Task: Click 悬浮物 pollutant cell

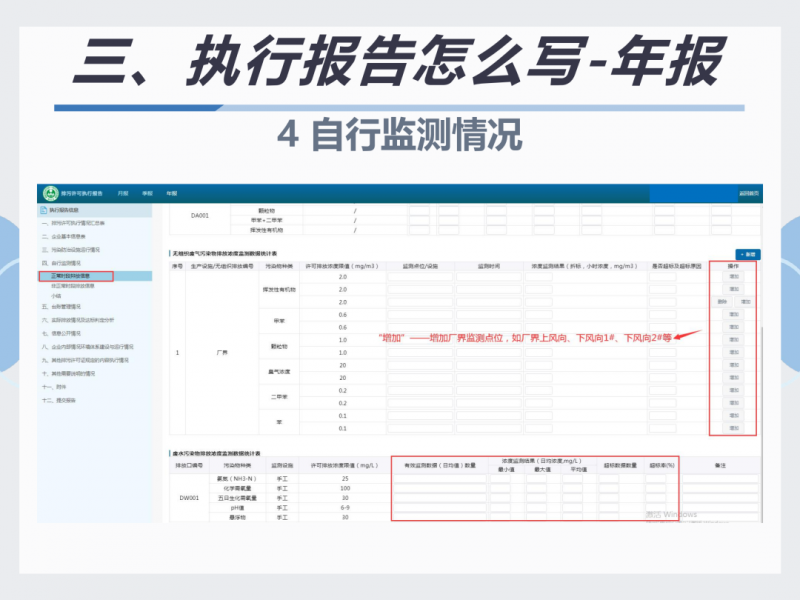Action: point(237,517)
